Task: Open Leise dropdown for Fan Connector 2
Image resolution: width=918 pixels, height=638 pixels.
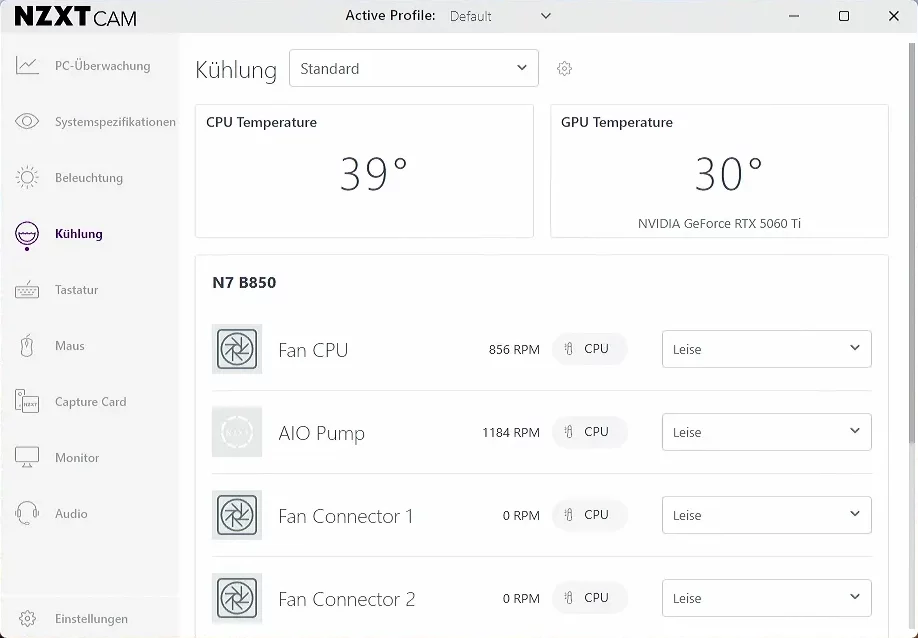Action: click(766, 598)
